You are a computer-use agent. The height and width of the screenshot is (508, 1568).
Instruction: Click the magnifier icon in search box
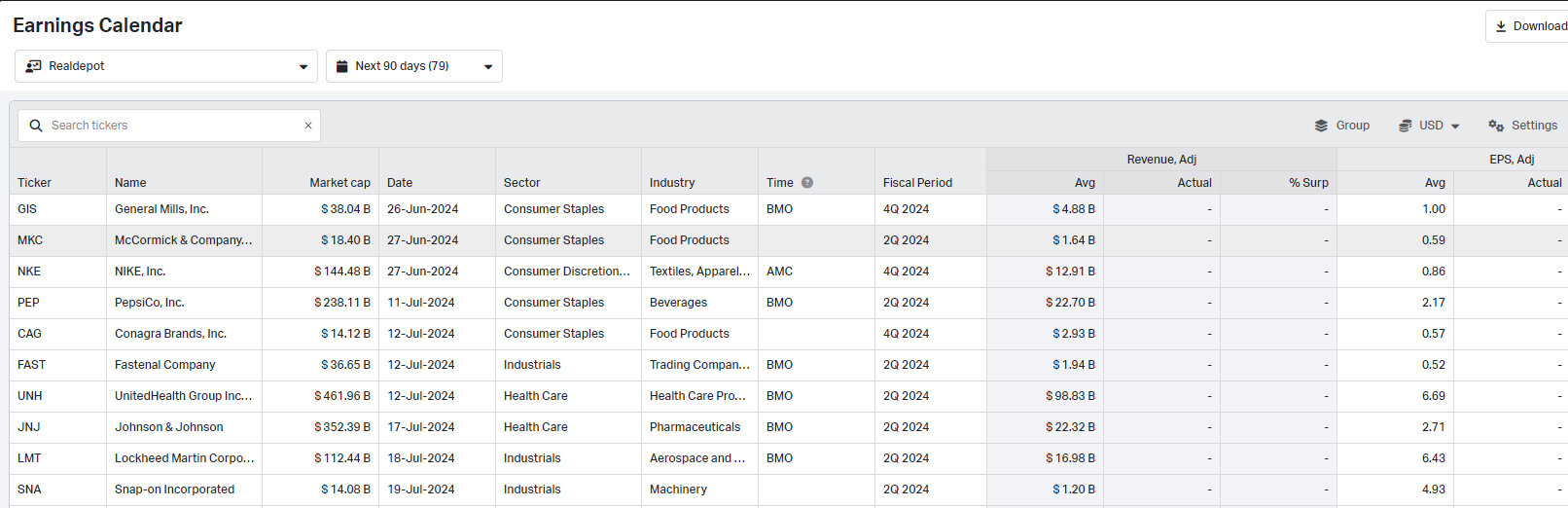(36, 126)
